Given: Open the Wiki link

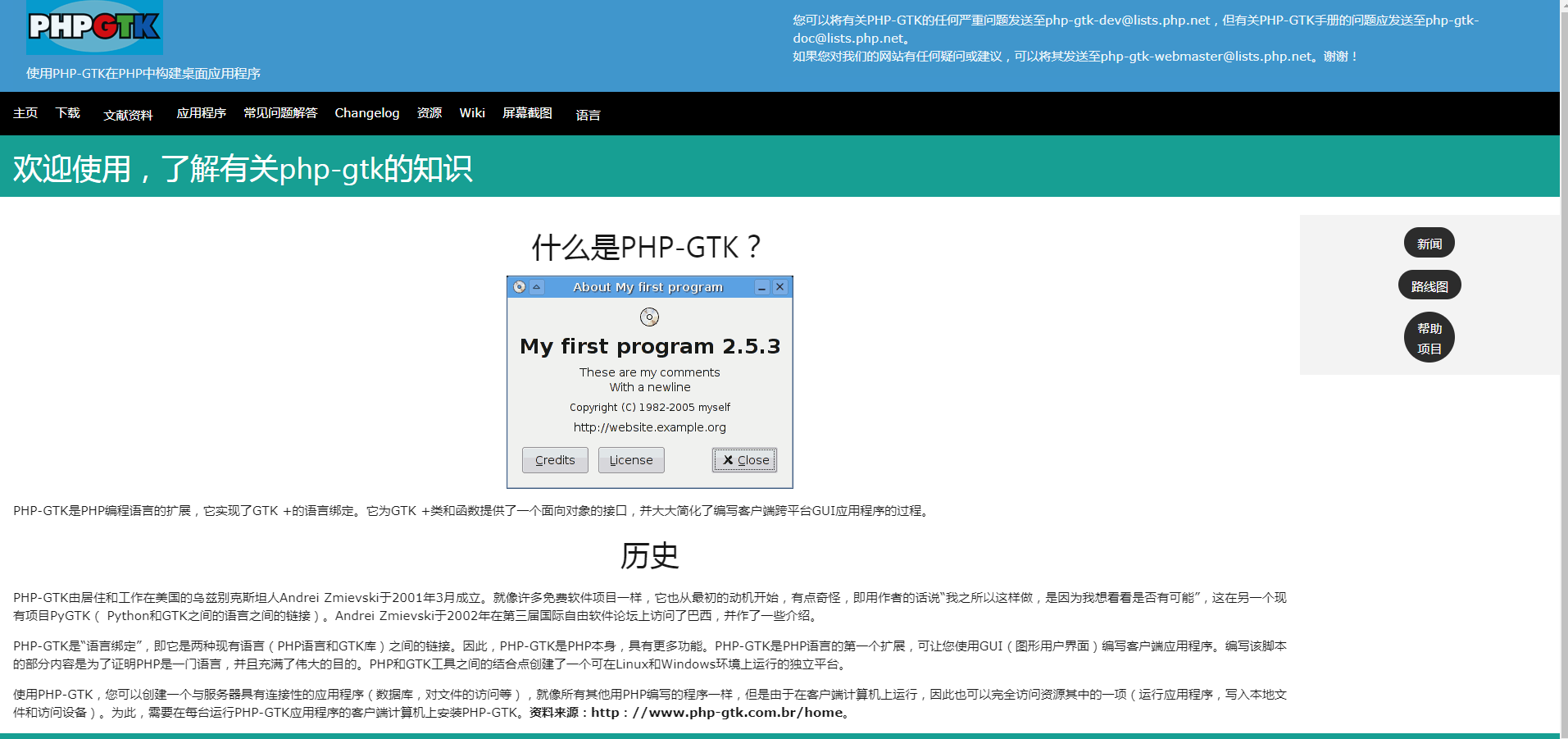Looking at the screenshot, I should [x=472, y=113].
